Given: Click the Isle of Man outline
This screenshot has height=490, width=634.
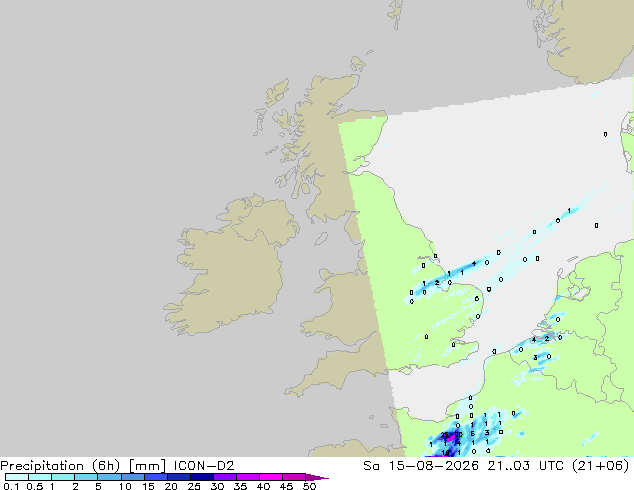Looking at the screenshot, I should pos(321,239).
